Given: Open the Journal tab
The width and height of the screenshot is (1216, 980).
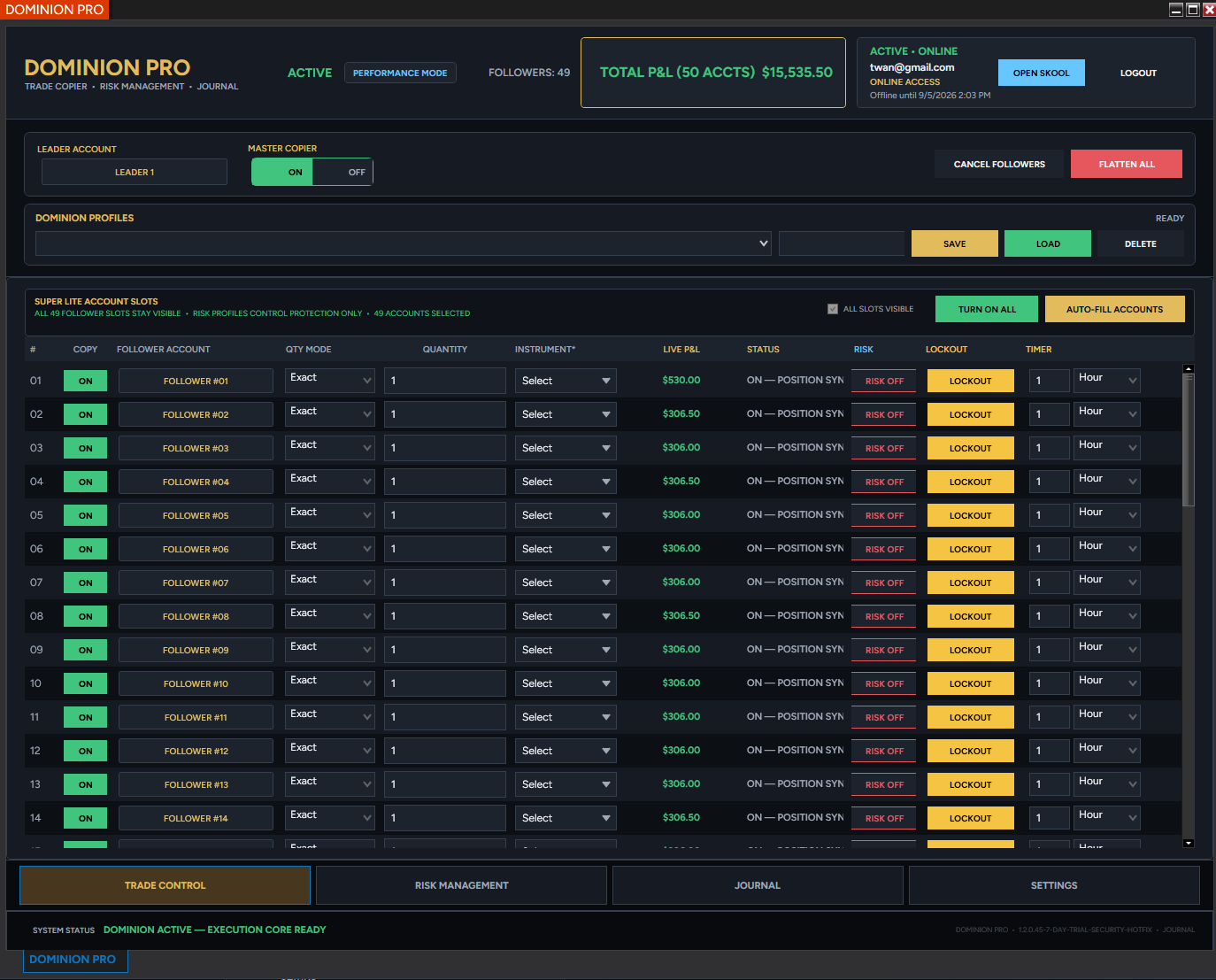Looking at the screenshot, I should [x=758, y=885].
